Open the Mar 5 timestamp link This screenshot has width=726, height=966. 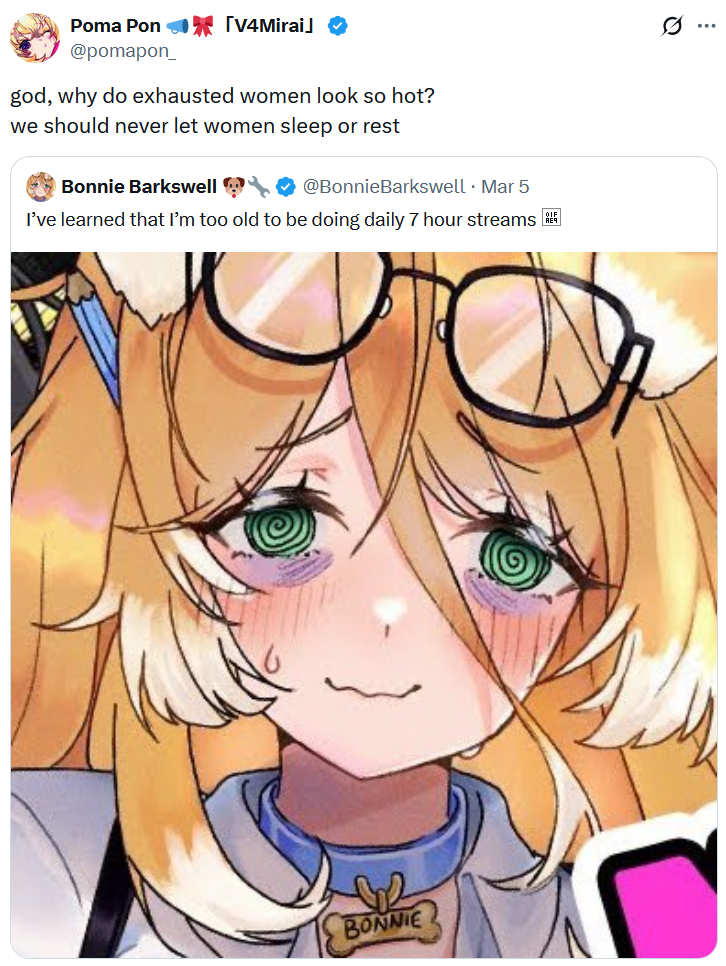point(505,187)
